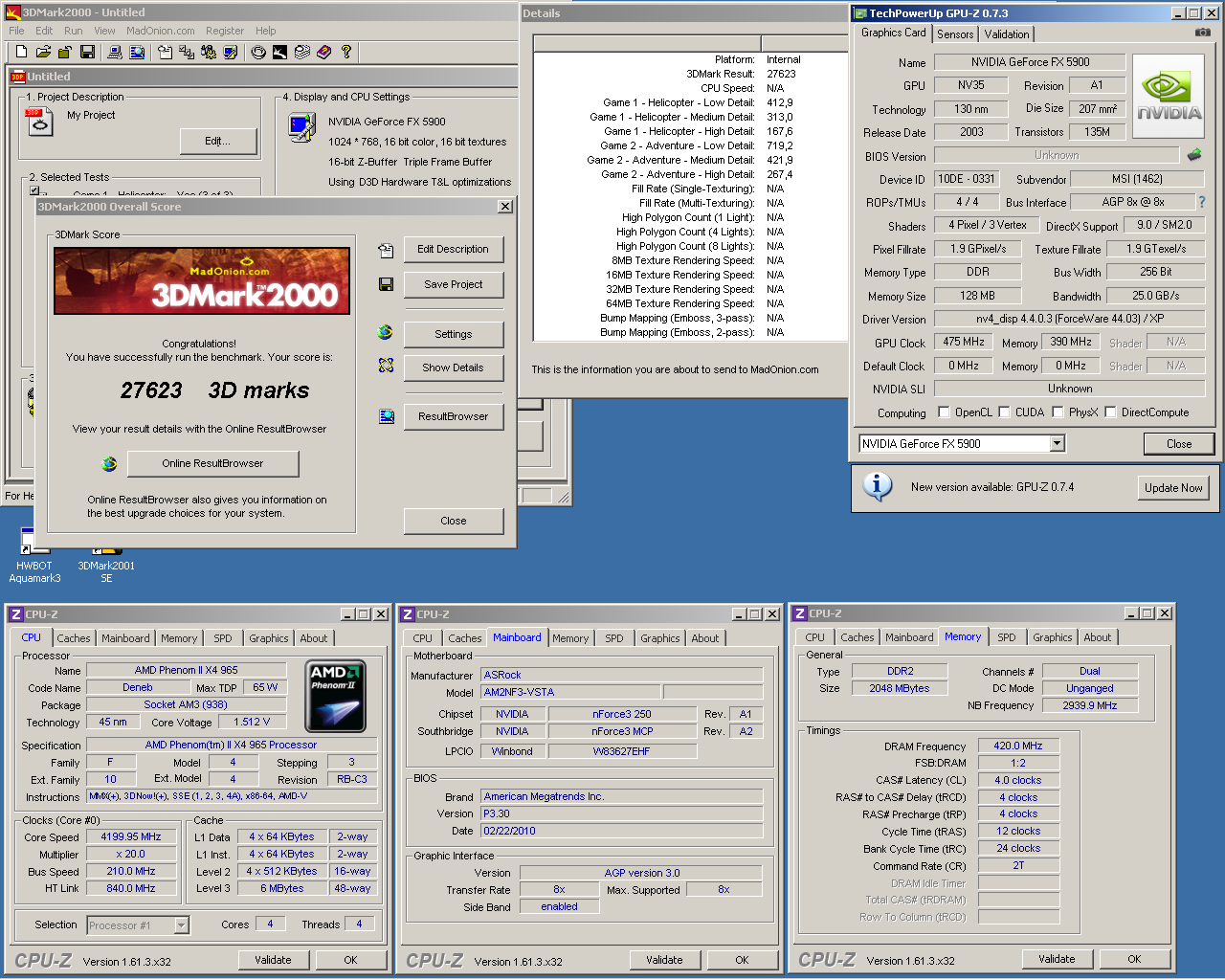The image size is (1225, 980).
Task: Click the Edit Description button
Action: (x=454, y=249)
